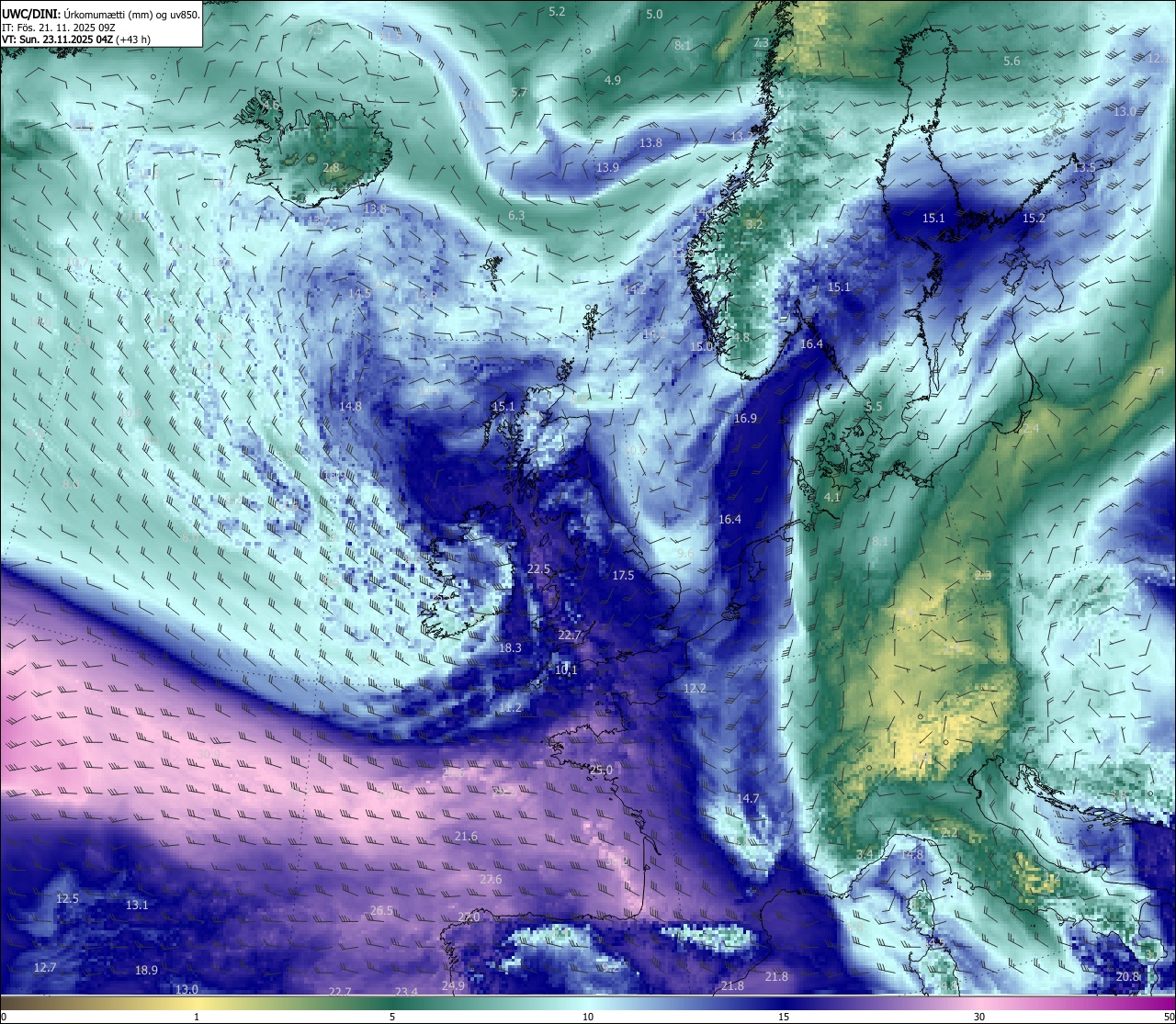Click the '10.1' value label
This screenshot has width=1176, height=1024.
pos(566,670)
